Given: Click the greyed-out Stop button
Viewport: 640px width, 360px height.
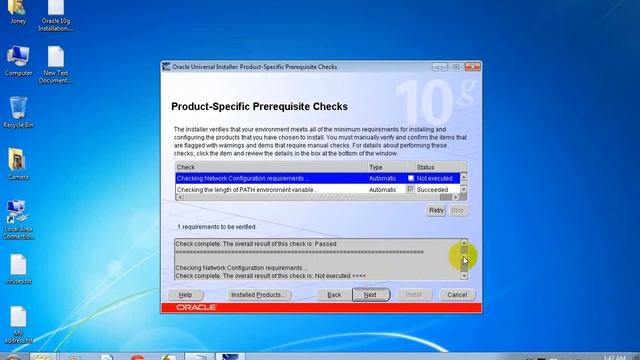Looking at the screenshot, I should pyautogui.click(x=458, y=210).
